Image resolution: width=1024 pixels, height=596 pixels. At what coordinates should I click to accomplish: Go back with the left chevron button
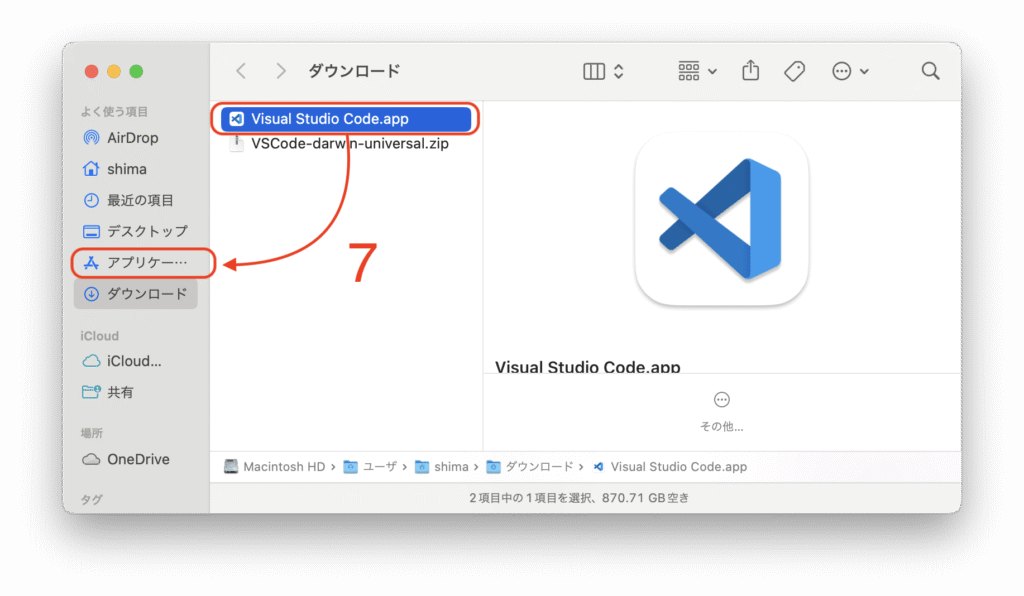[241, 71]
